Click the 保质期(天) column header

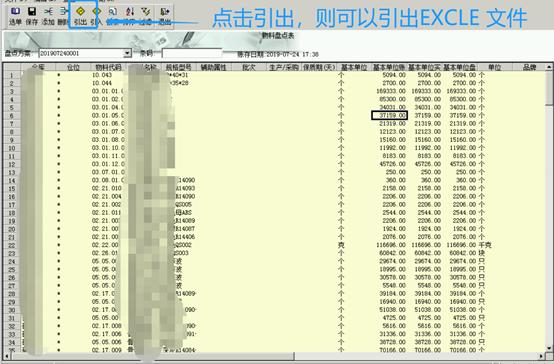pos(319,67)
